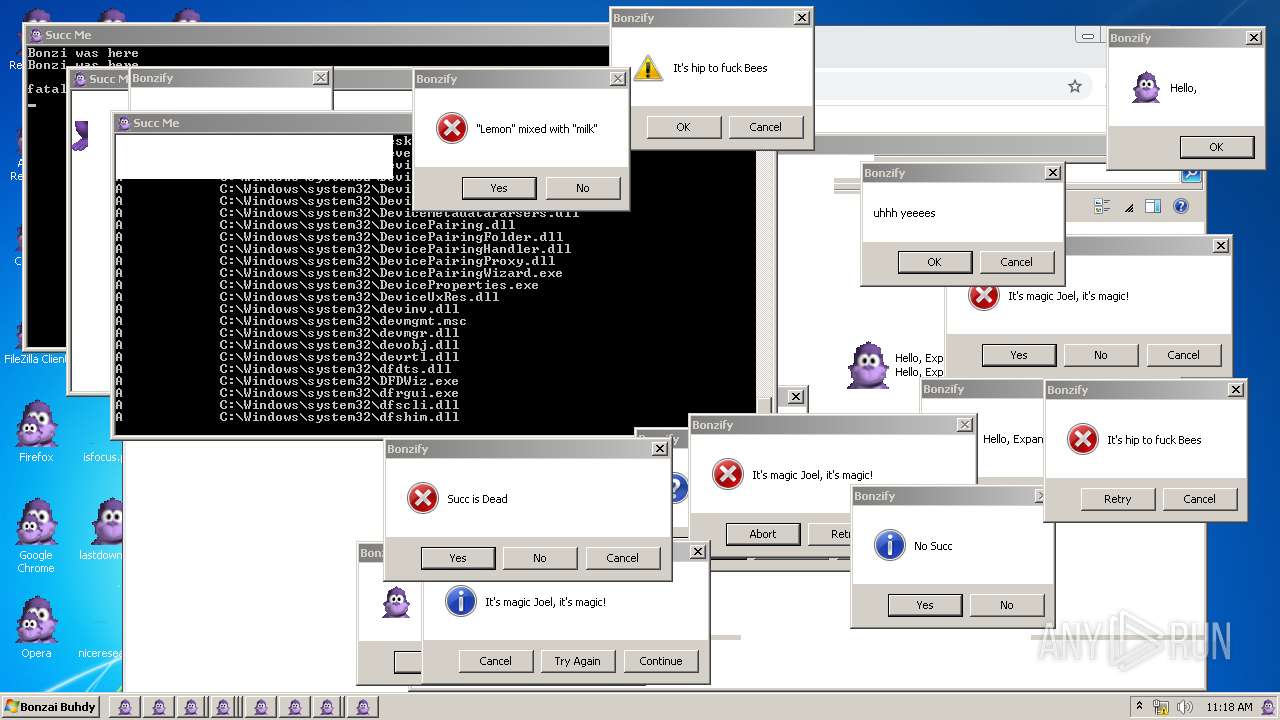Click the red error icon beside Lemon mixed with milk
1280x720 pixels.
[x=452, y=128]
